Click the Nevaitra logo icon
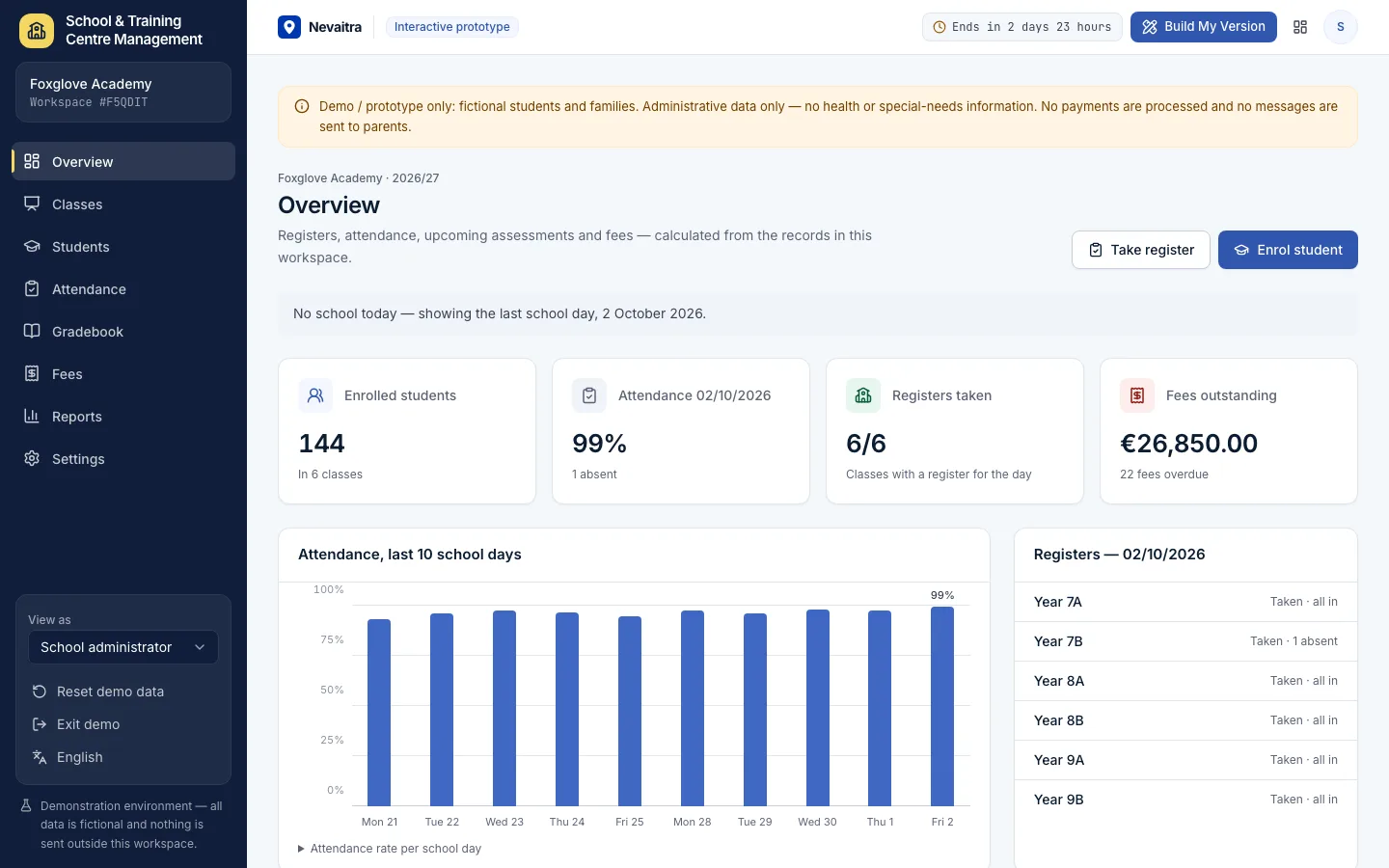 (x=289, y=27)
